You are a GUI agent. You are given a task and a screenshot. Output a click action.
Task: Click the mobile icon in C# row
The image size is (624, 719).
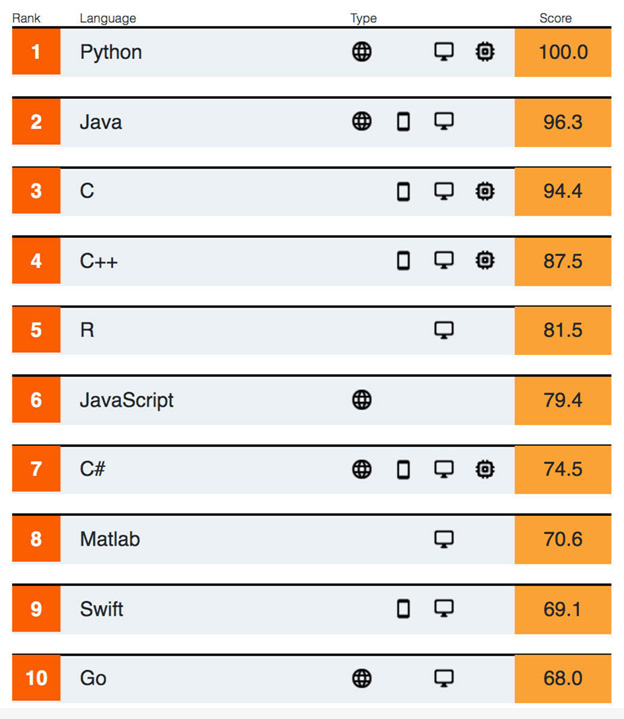pos(403,470)
